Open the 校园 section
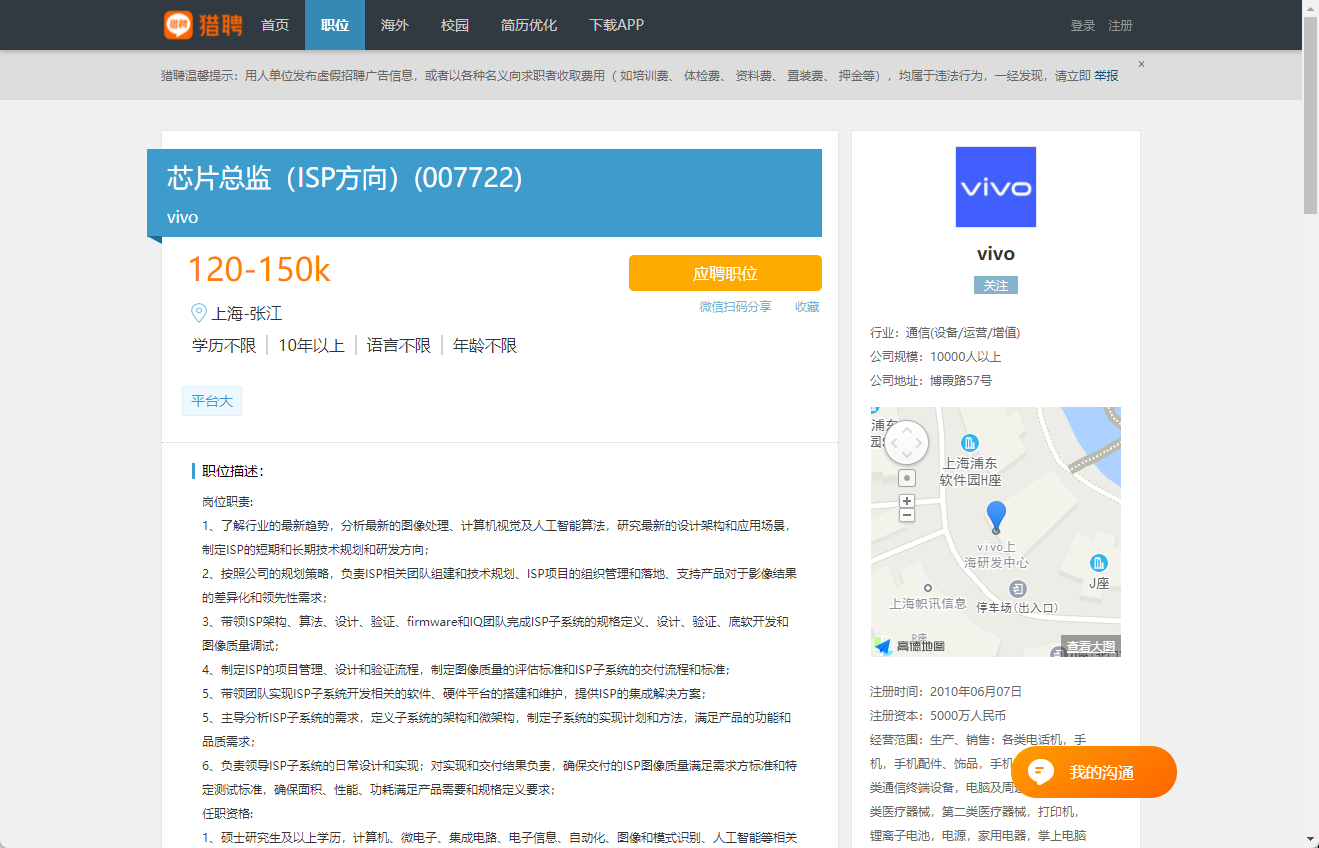The width and height of the screenshot is (1319, 848). click(x=455, y=25)
